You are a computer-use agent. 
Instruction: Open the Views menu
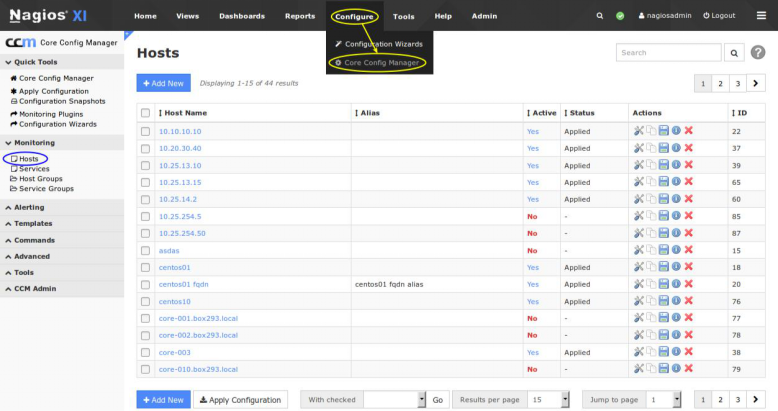[188, 16]
